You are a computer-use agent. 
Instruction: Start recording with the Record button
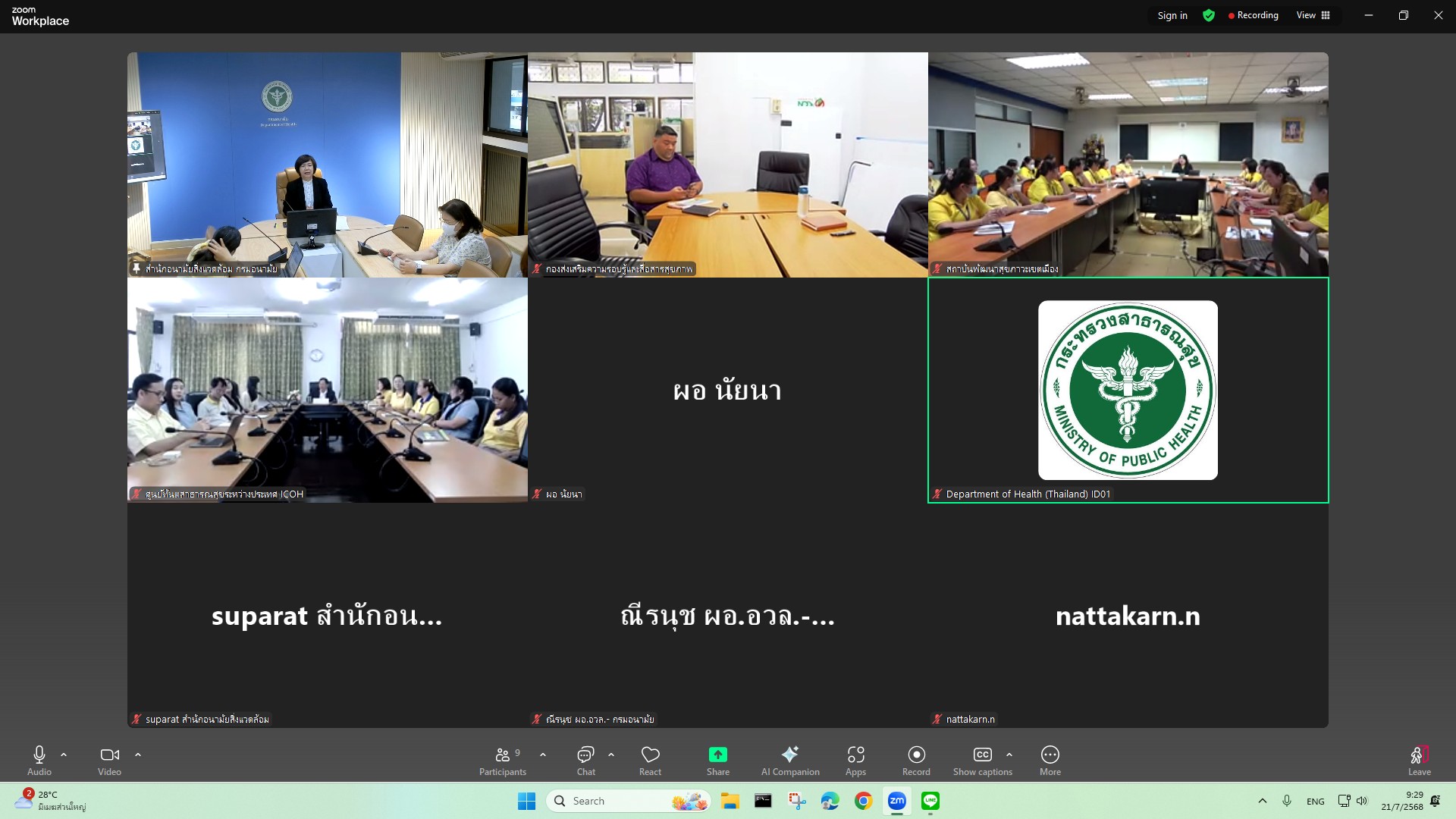[x=916, y=761]
